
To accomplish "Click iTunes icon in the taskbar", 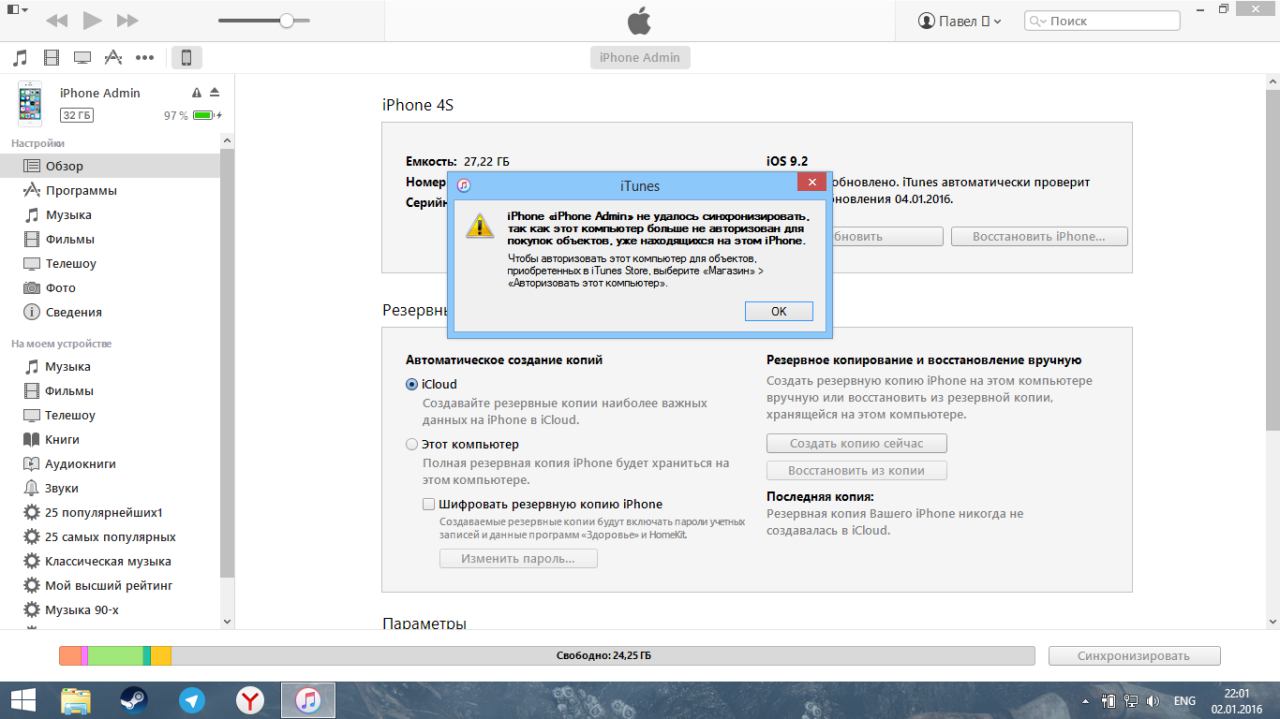I will coord(308,700).
